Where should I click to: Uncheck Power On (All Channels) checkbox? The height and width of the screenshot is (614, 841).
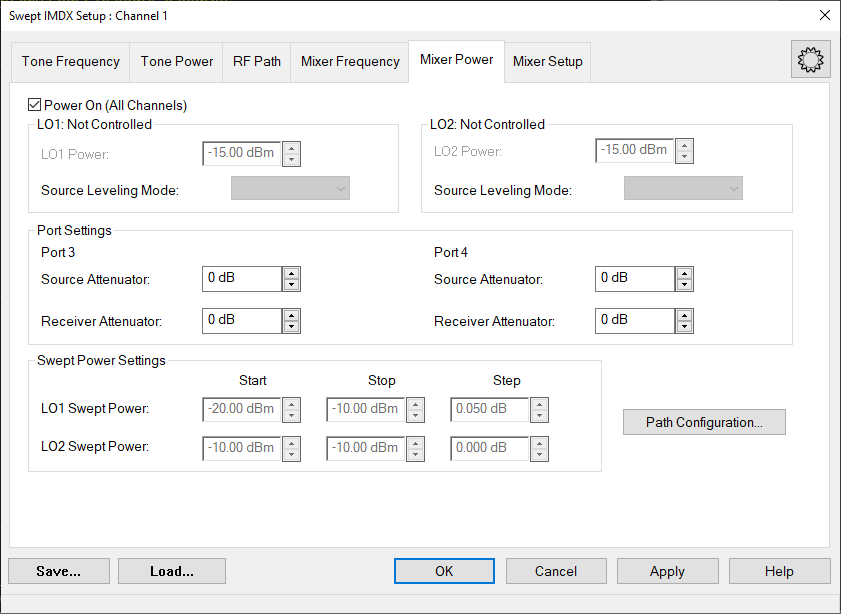click(36, 105)
